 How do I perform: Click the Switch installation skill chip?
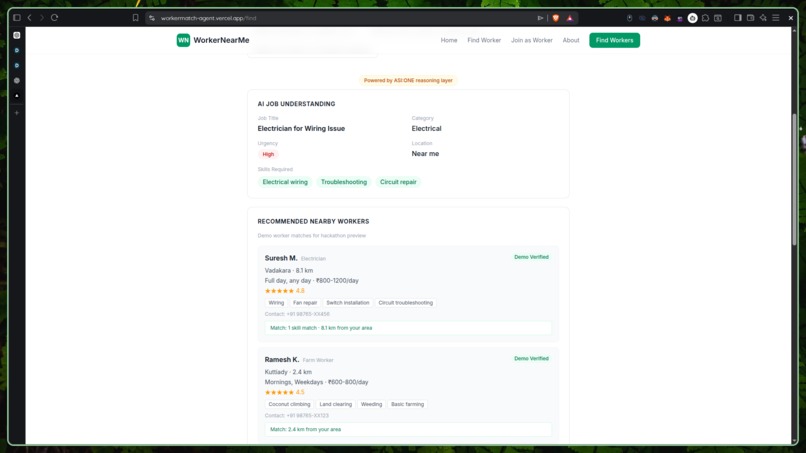(x=347, y=303)
